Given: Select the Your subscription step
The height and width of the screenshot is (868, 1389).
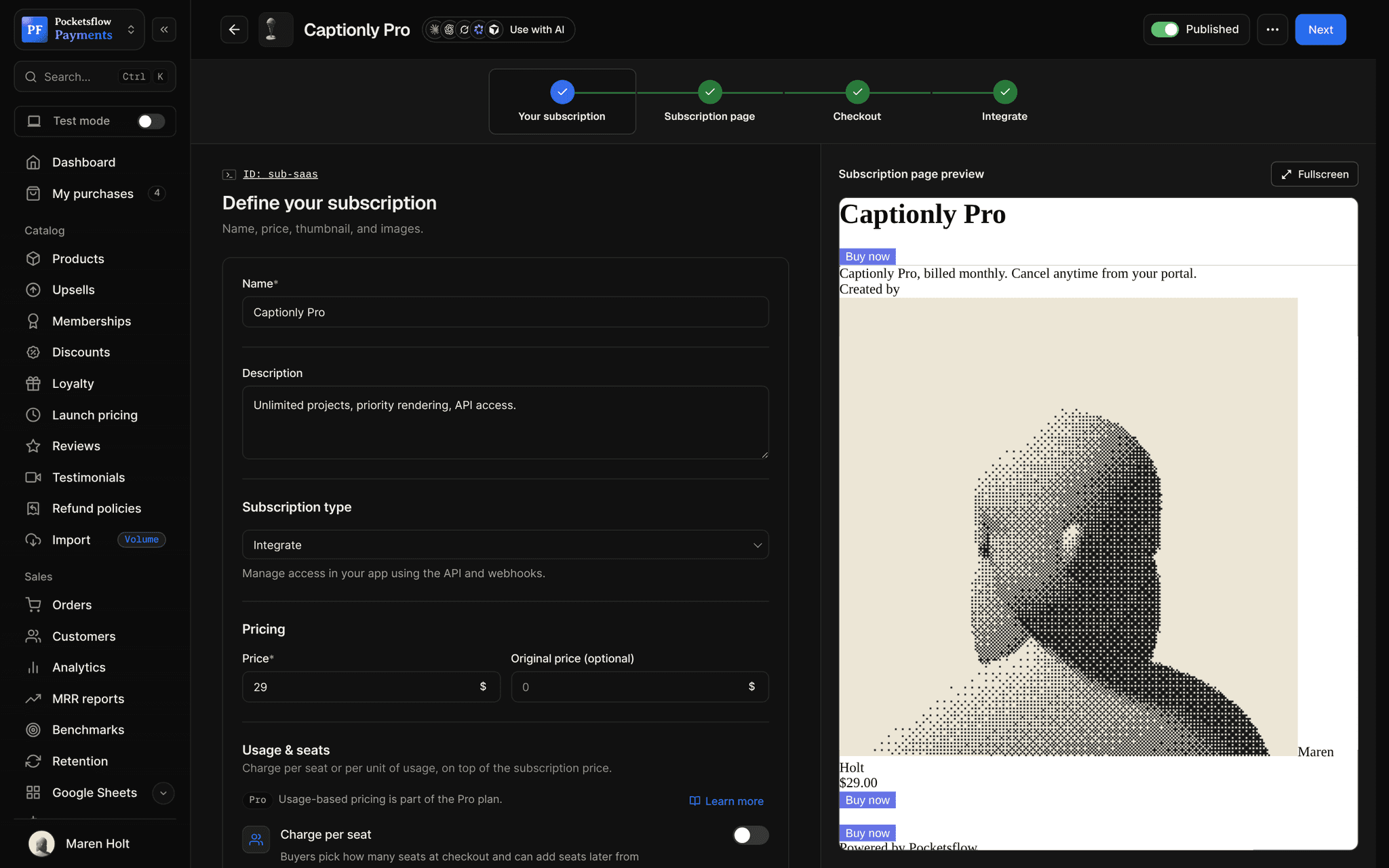Looking at the screenshot, I should click(x=562, y=102).
